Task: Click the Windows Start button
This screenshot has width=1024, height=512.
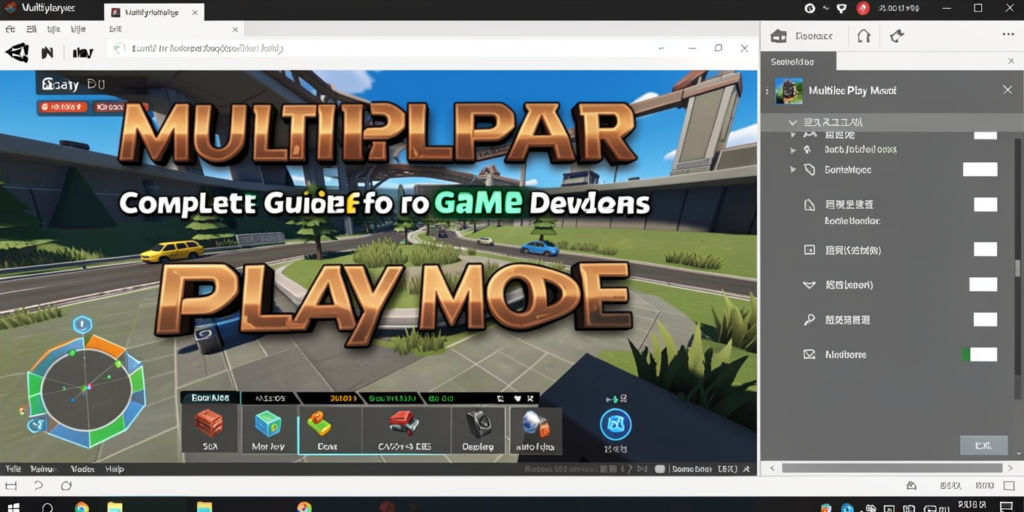Action: click(12, 507)
